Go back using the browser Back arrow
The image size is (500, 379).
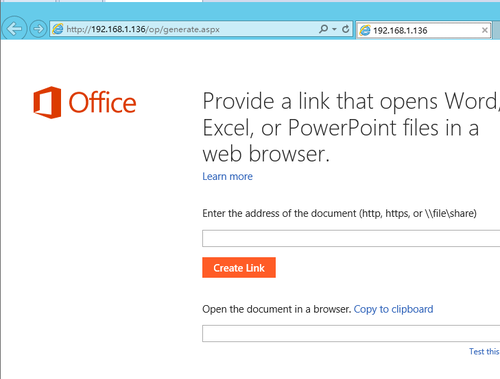14,29
